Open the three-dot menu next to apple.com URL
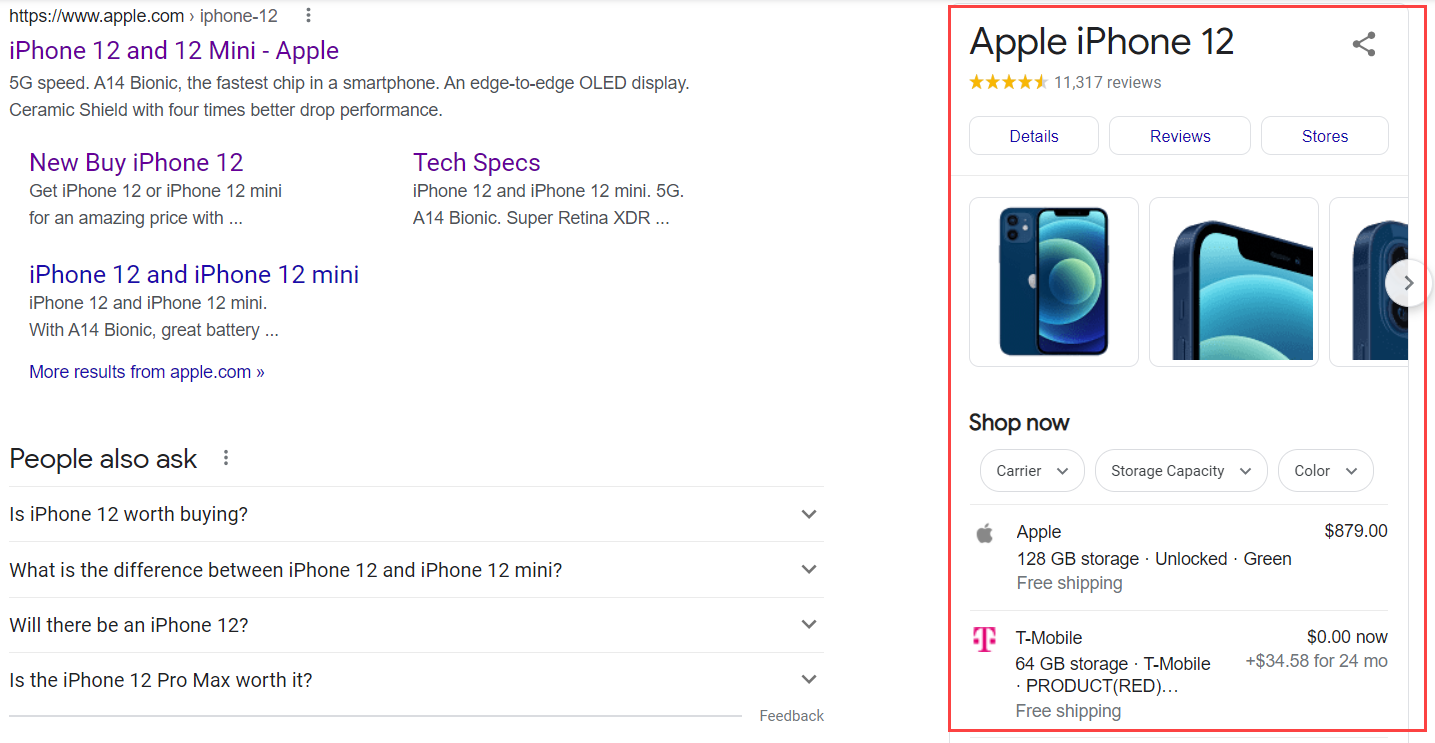Image resolution: width=1435 pixels, height=743 pixels. pos(308,15)
